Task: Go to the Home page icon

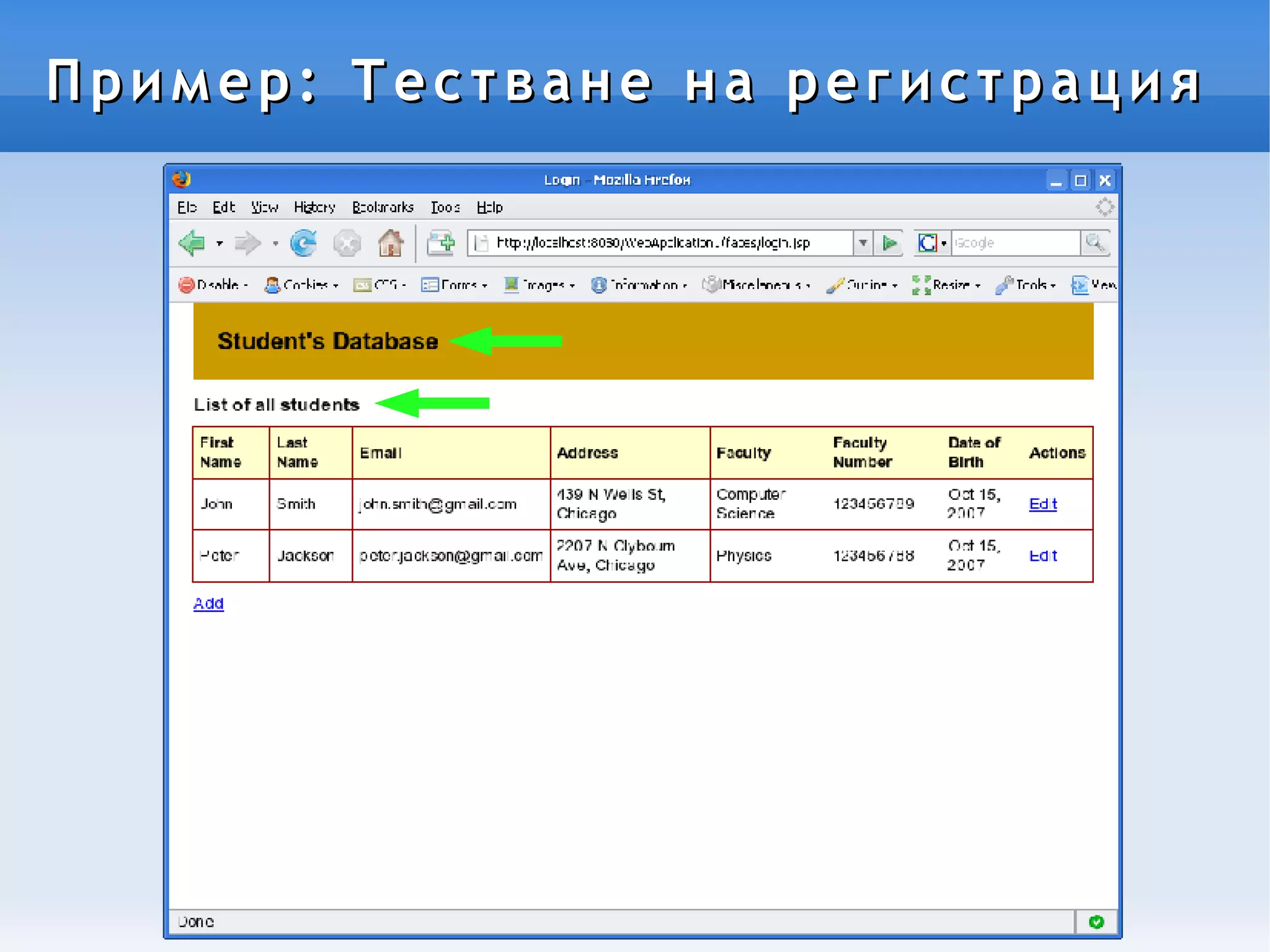Action: pos(391,242)
